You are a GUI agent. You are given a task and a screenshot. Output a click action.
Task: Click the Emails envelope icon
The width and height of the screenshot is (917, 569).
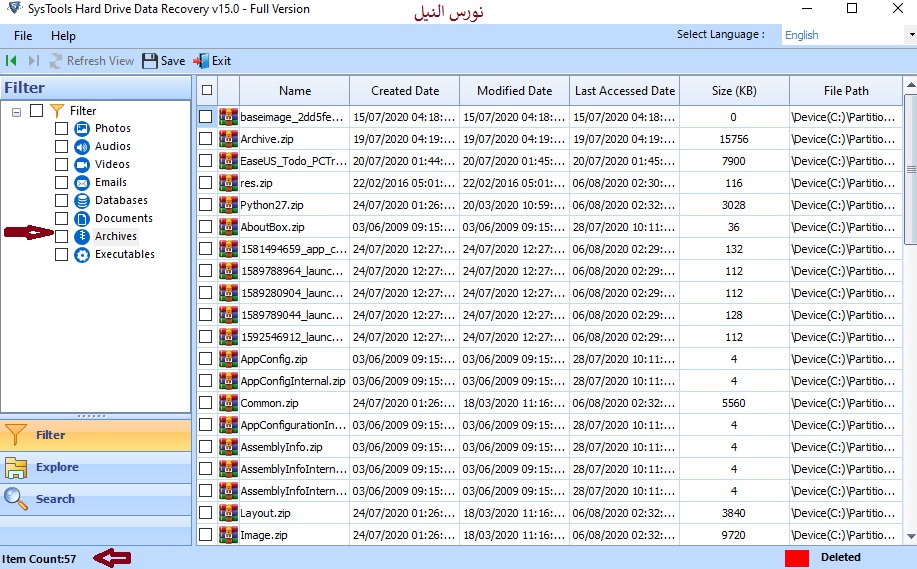(82, 183)
